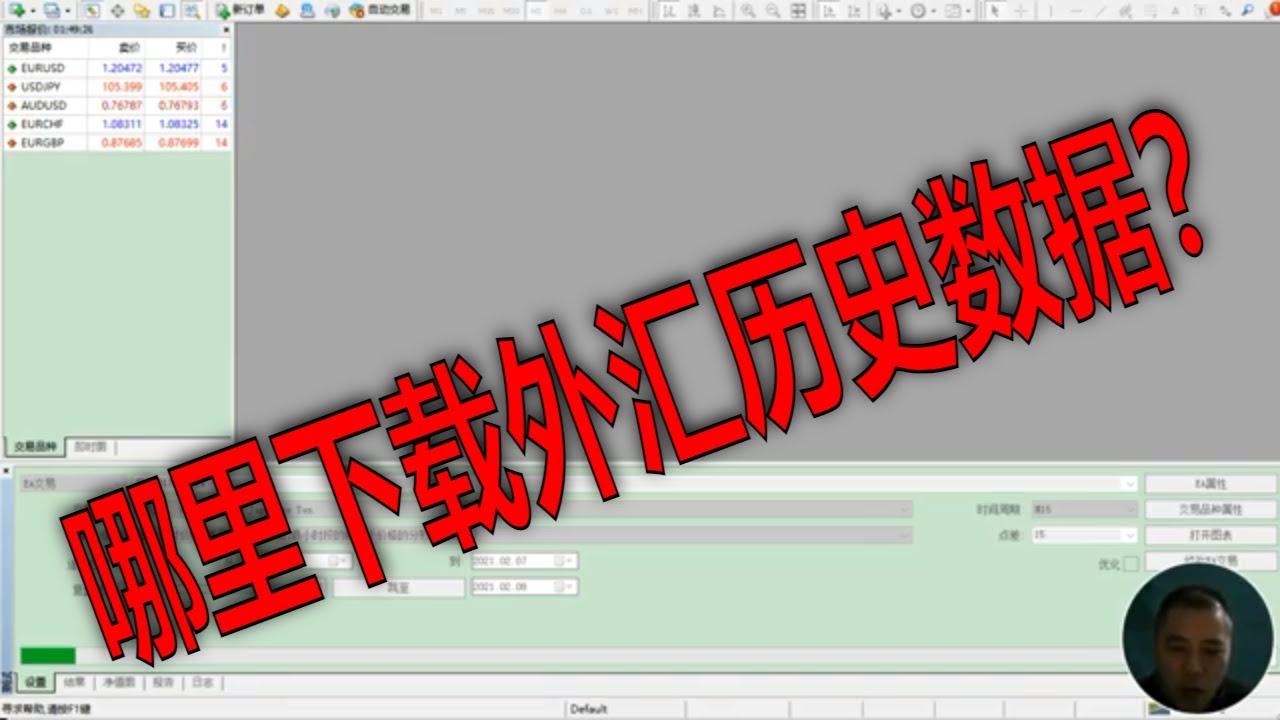Screen dimensions: 1280x720
Task: Switch to the 设置 tester tab
Action: 36,683
